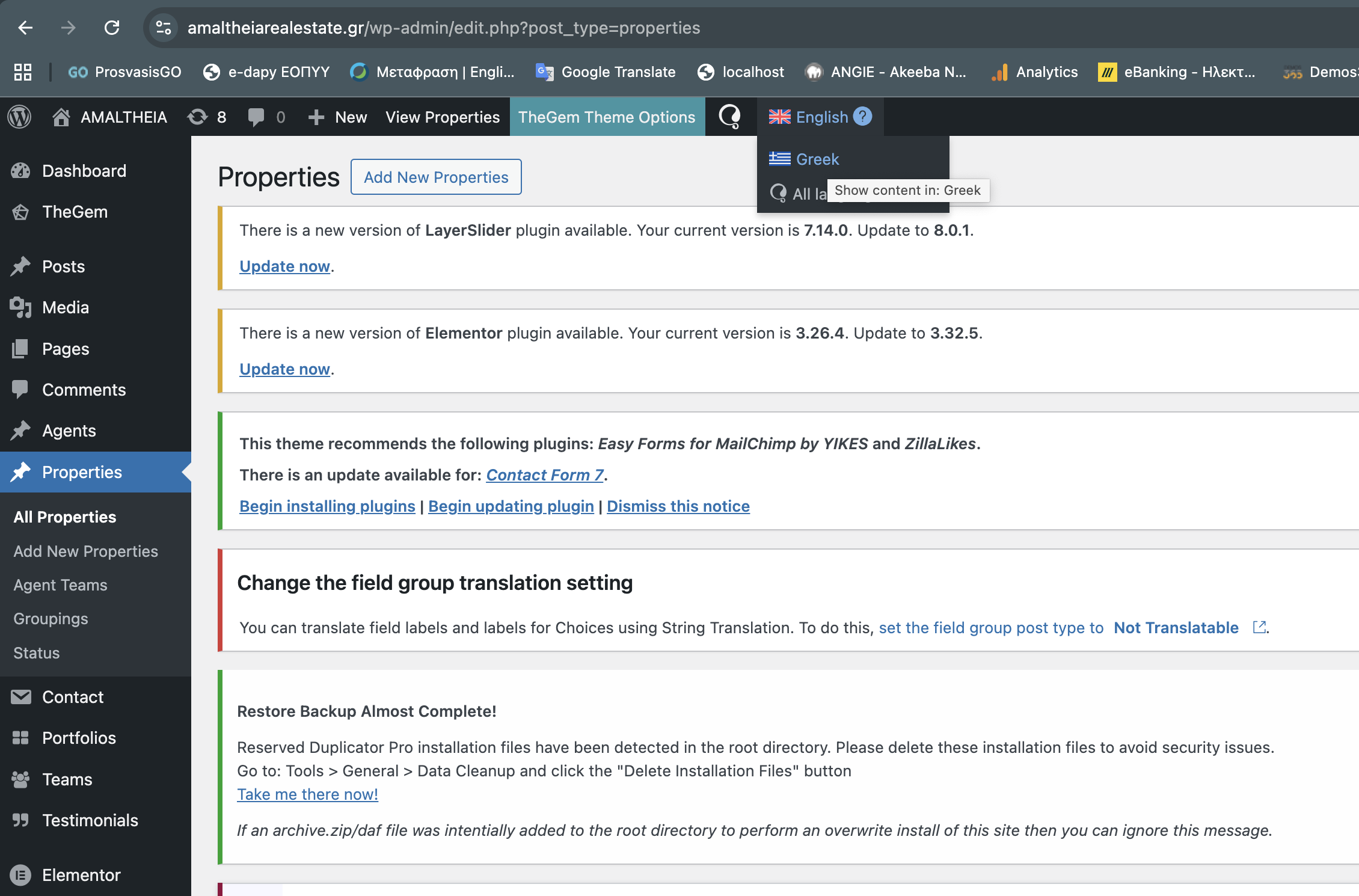This screenshot has width=1359, height=896.
Task: Open Agent Teams submenu item
Action: (x=60, y=585)
